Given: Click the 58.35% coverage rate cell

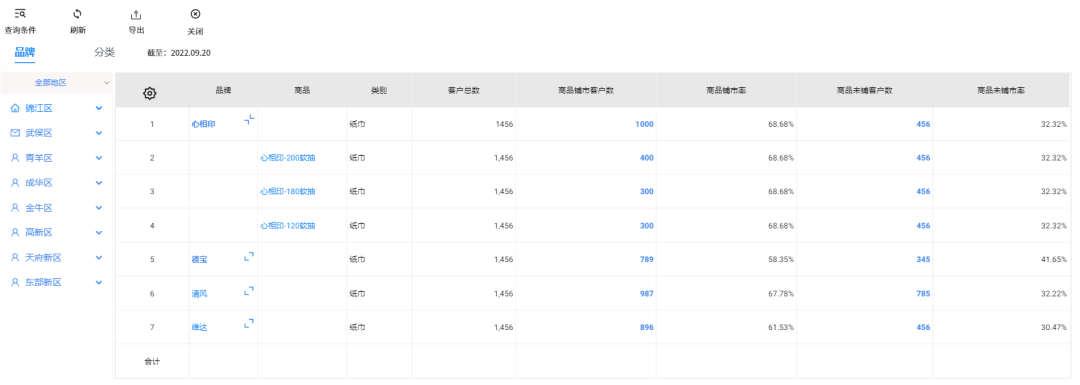Looking at the screenshot, I should [x=781, y=260].
